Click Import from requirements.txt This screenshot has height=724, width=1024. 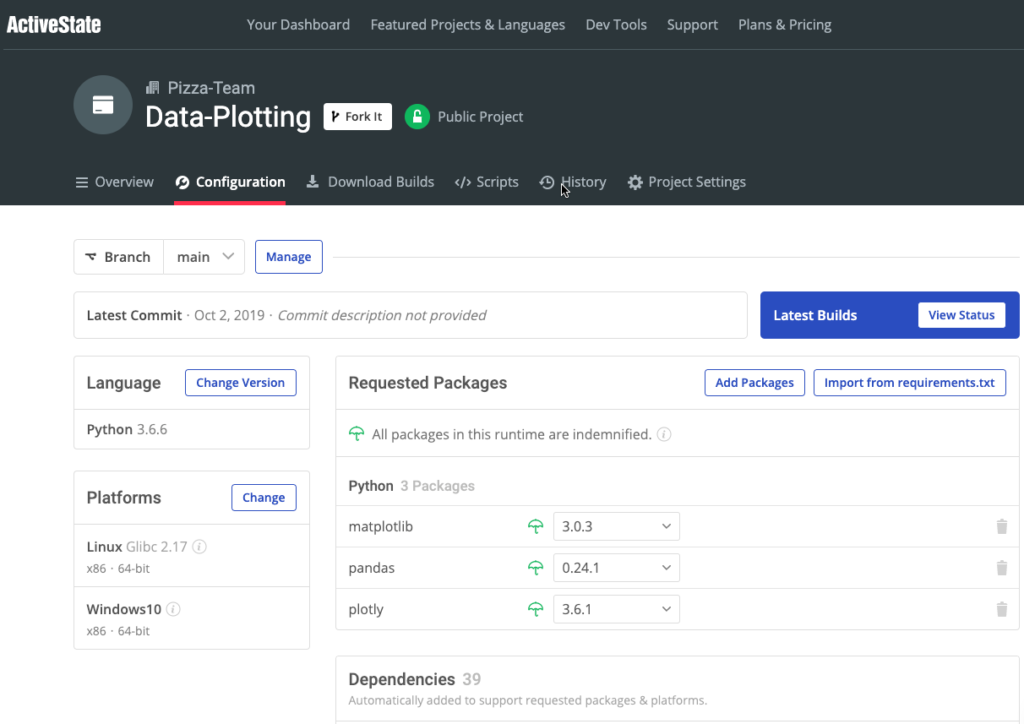[x=909, y=382]
